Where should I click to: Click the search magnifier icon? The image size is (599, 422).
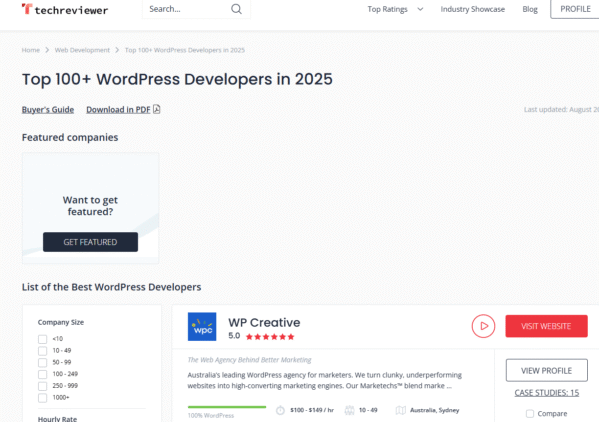coord(236,9)
